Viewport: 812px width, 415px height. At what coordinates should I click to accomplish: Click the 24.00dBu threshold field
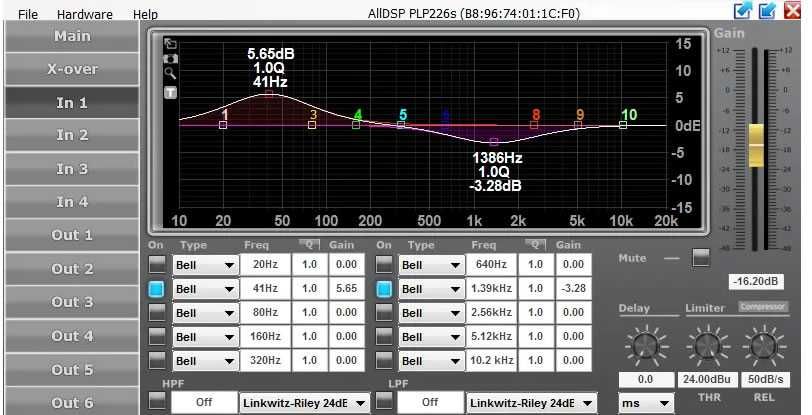pos(707,379)
